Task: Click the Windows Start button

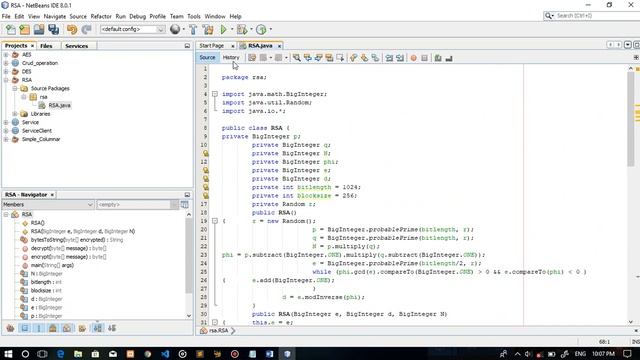Action: coord(8,354)
